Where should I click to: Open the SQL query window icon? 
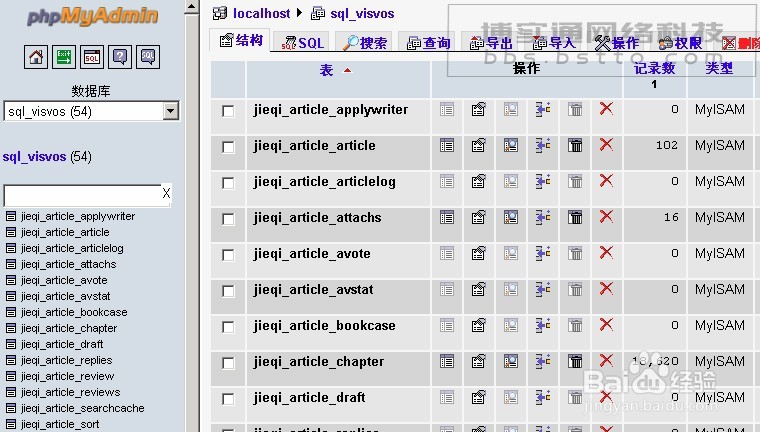coord(92,57)
